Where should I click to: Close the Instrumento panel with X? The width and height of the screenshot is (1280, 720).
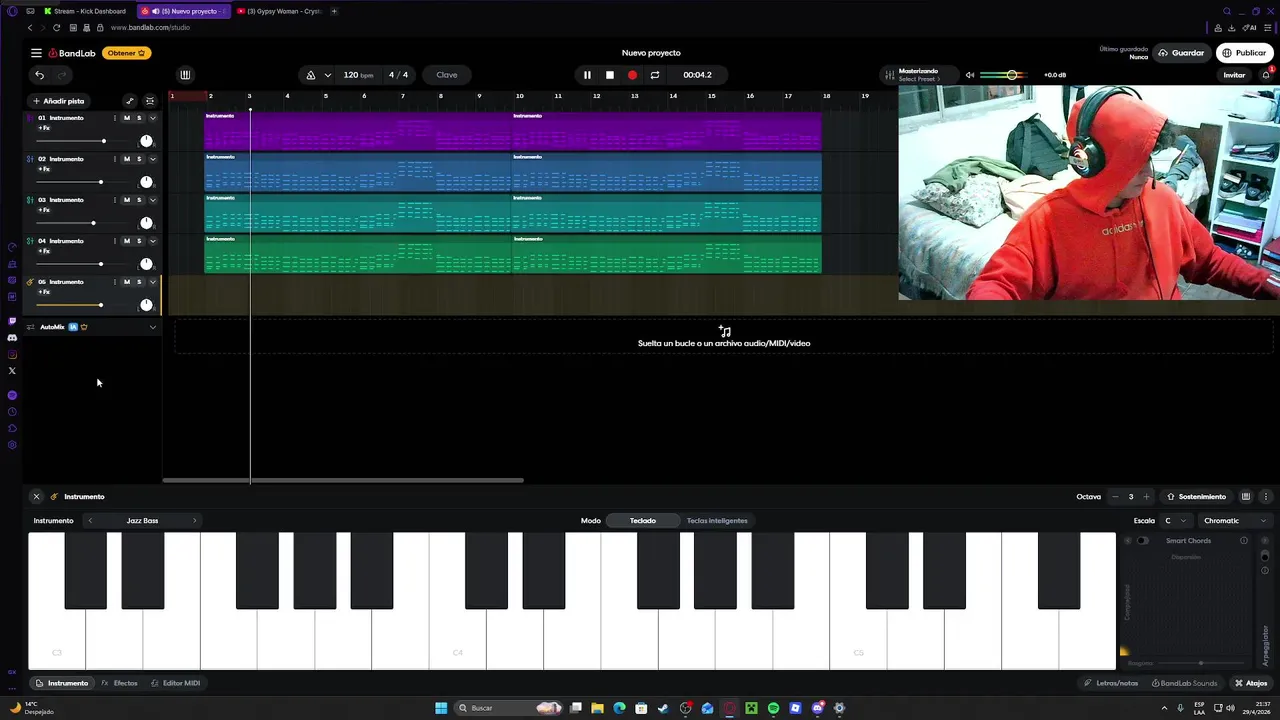click(36, 497)
